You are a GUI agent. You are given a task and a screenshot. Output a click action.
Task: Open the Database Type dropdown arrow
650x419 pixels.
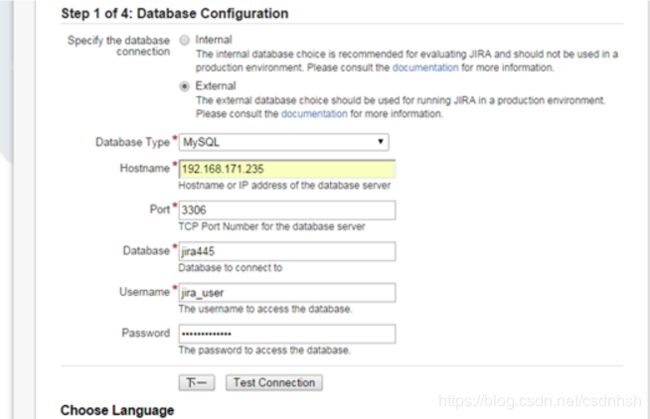point(380,142)
